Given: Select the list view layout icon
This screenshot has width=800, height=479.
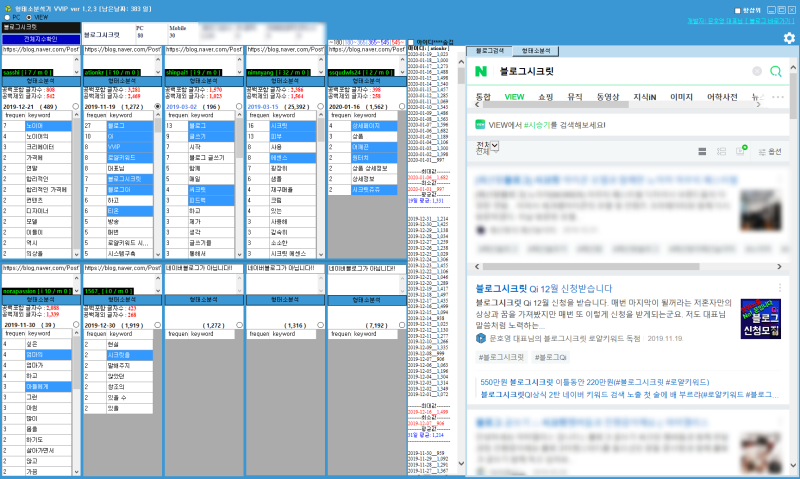Looking at the screenshot, I should point(702,152).
